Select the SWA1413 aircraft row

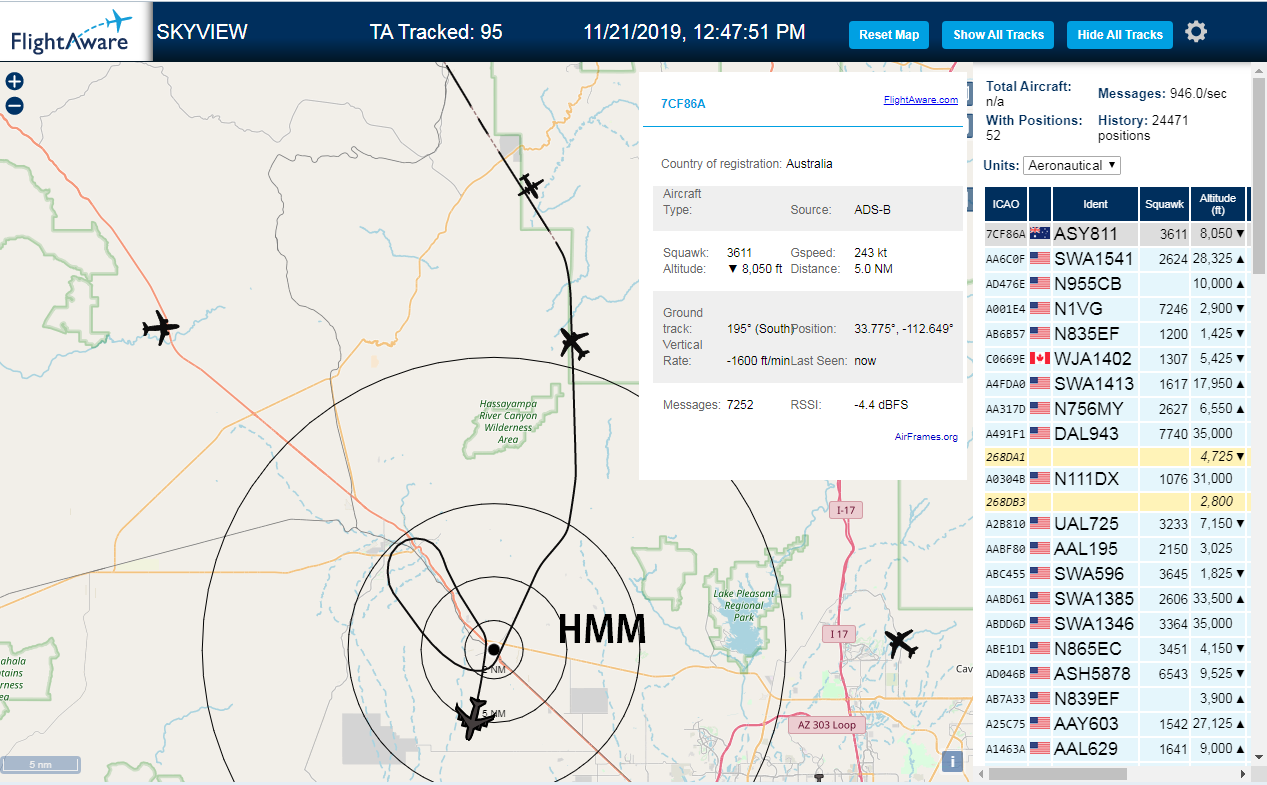(x=1116, y=384)
